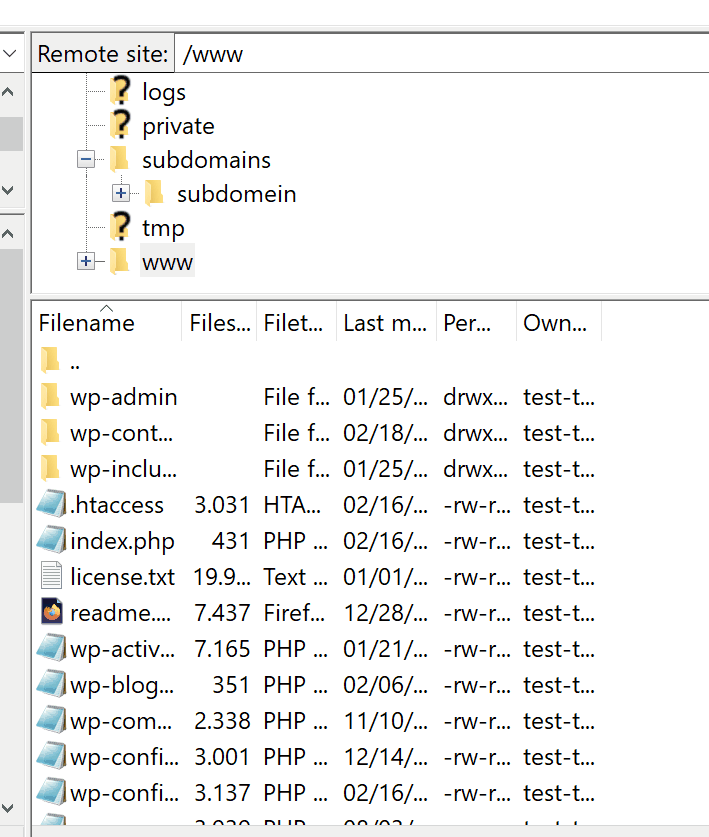Click the PHP icon of the 3.137 size file

(x=51, y=792)
